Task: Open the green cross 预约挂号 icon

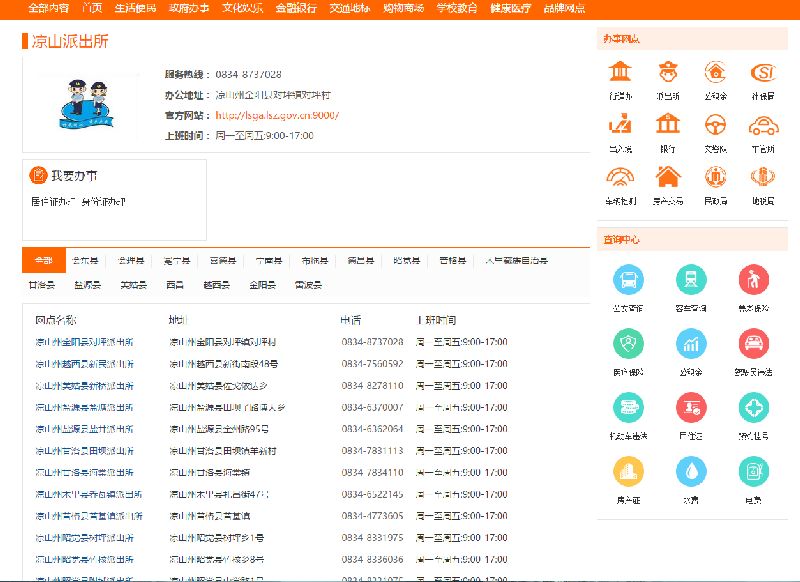Action: pyautogui.click(x=754, y=408)
